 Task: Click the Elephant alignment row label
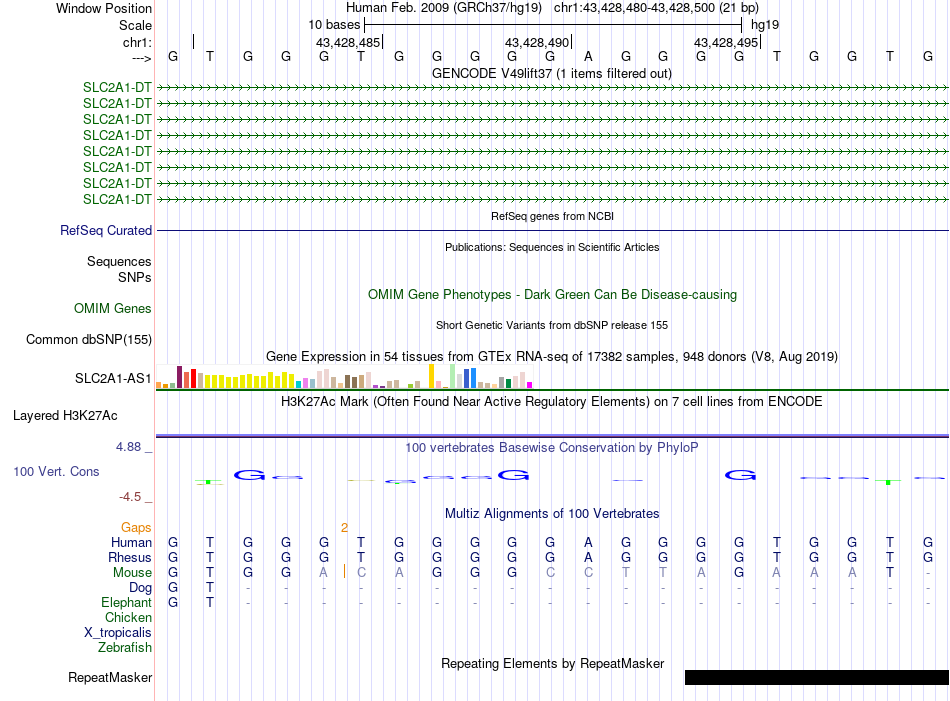[x=126, y=602]
